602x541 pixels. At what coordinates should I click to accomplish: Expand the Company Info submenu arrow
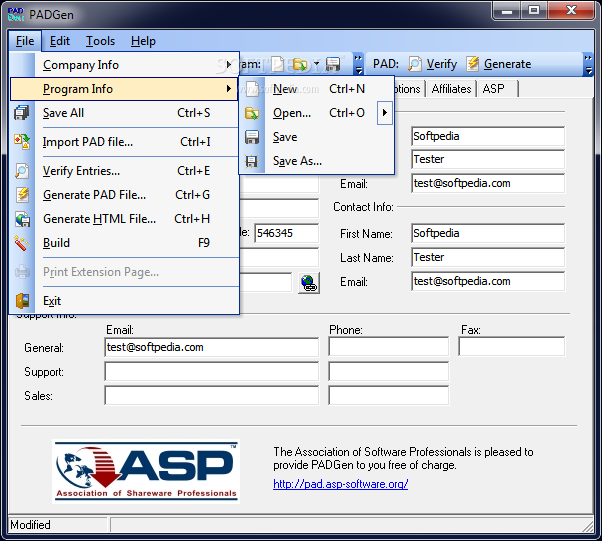(229, 65)
